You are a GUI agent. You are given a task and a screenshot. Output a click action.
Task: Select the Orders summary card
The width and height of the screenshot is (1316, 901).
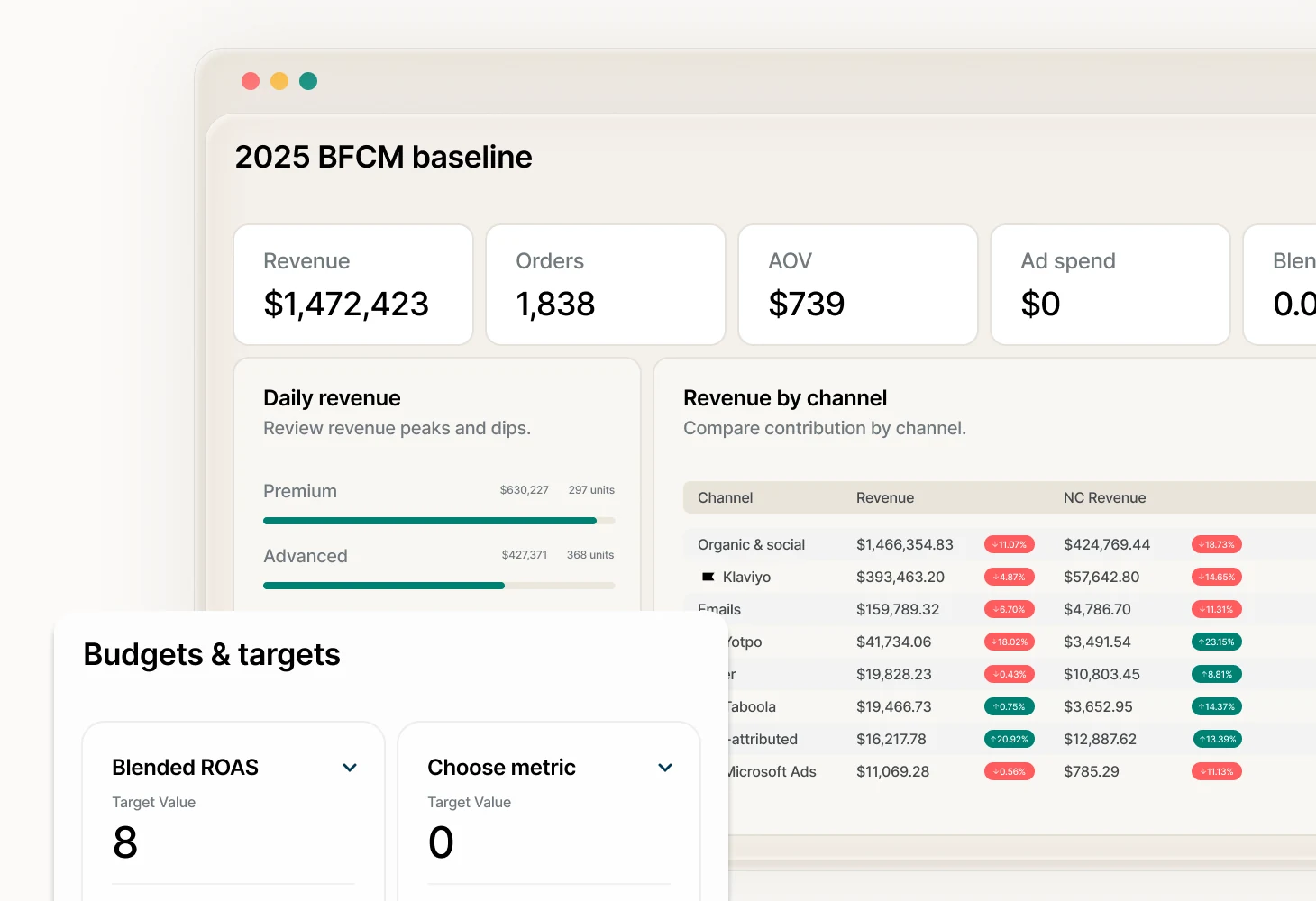pyautogui.click(x=606, y=285)
